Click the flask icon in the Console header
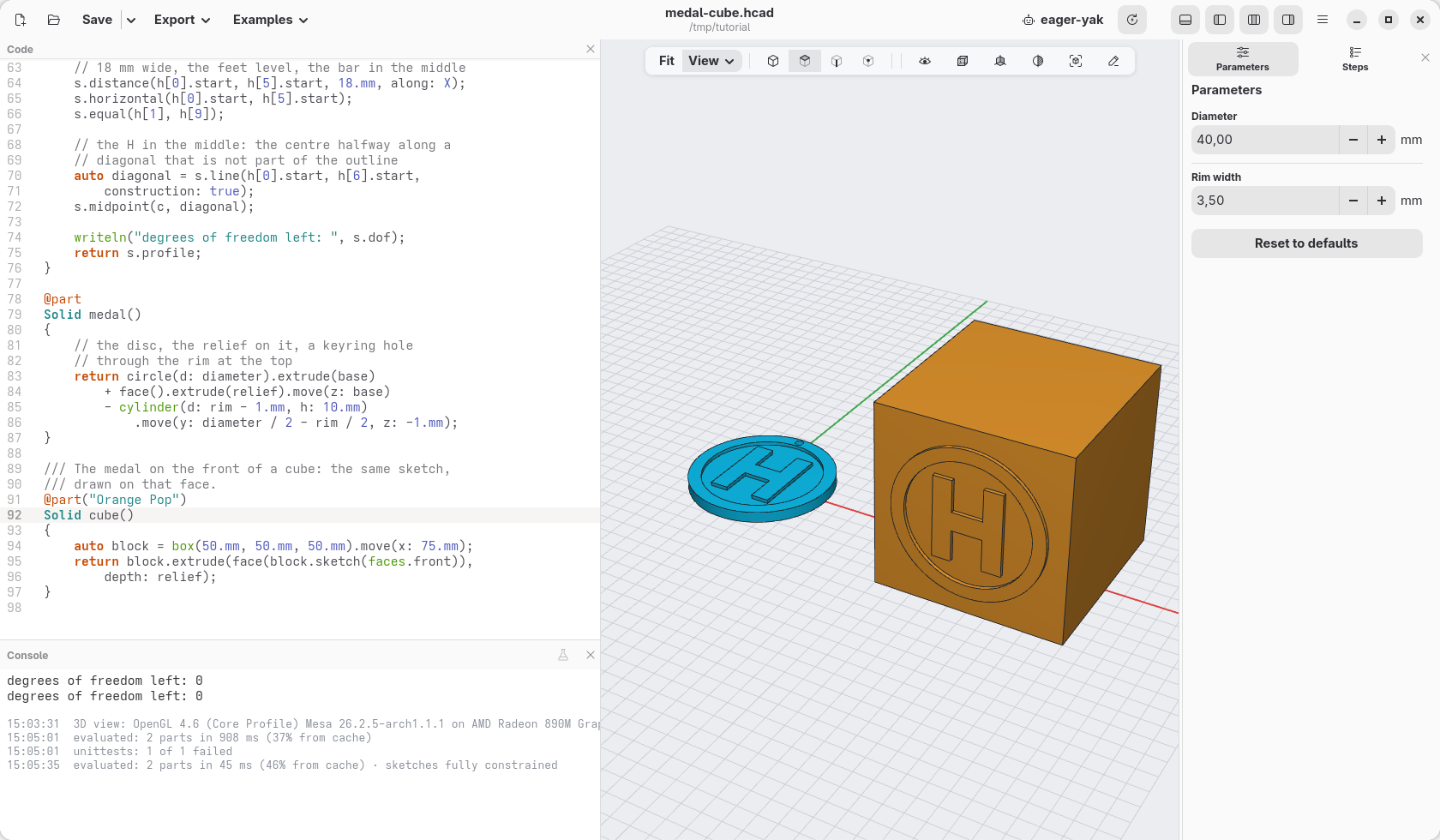This screenshot has height=840, width=1440. coord(563,655)
